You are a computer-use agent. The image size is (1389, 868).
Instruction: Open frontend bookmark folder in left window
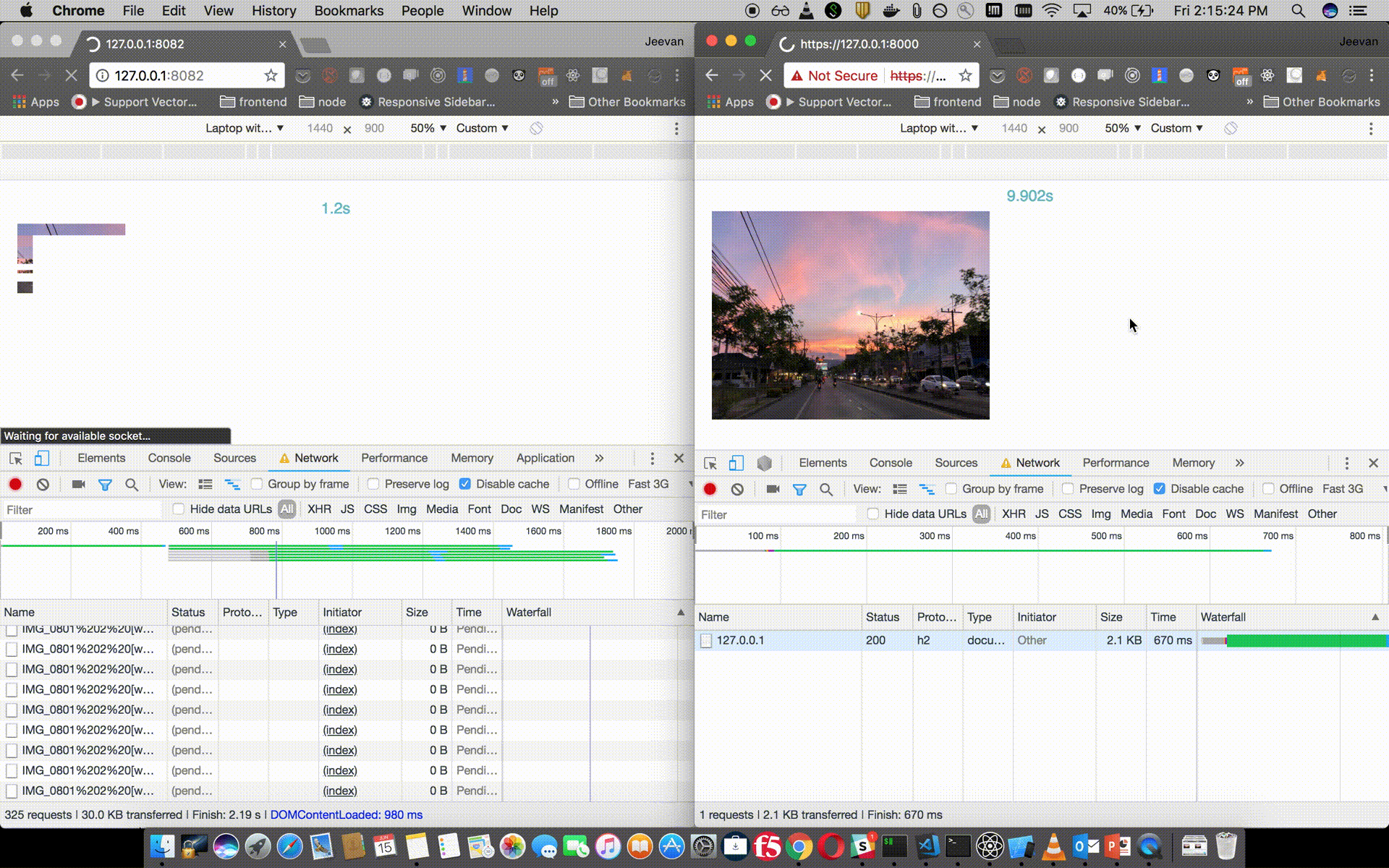[x=254, y=102]
